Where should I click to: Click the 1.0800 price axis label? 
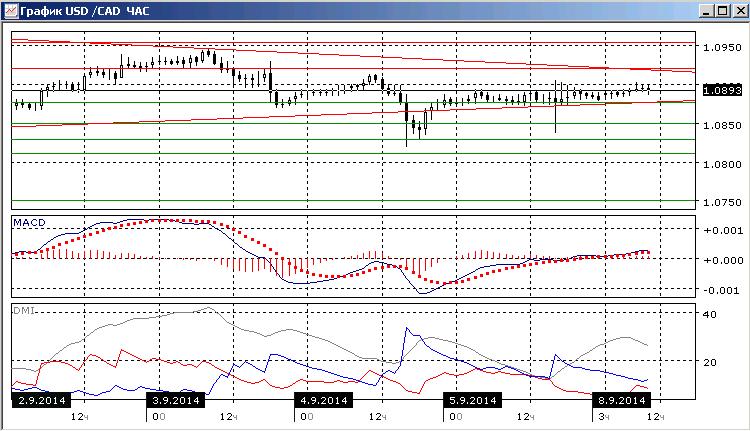(722, 164)
